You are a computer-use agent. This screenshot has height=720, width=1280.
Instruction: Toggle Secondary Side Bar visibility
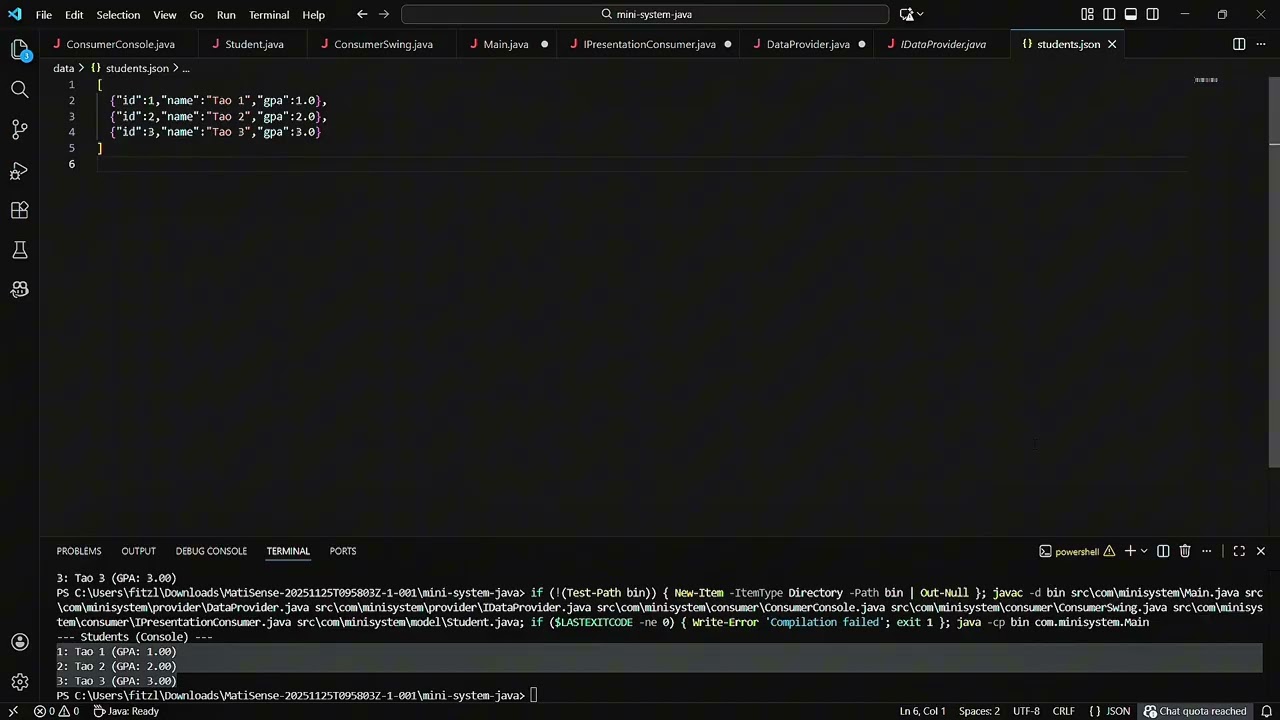pos(1153,14)
